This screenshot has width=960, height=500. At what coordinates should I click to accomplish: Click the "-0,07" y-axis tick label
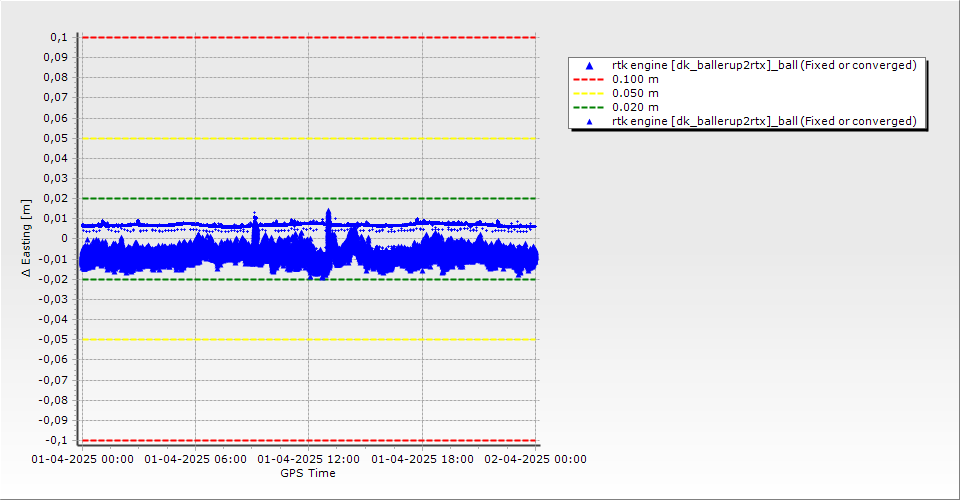point(54,380)
